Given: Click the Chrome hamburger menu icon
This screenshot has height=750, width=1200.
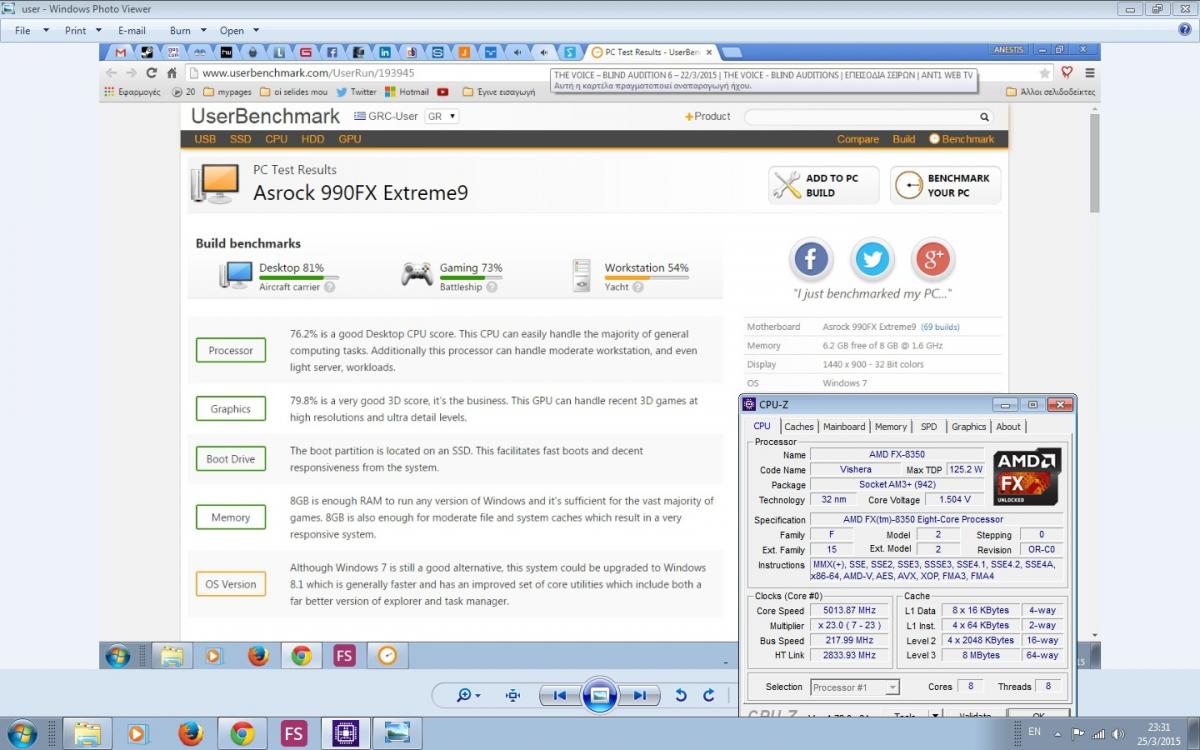Looking at the screenshot, I should [x=1089, y=73].
